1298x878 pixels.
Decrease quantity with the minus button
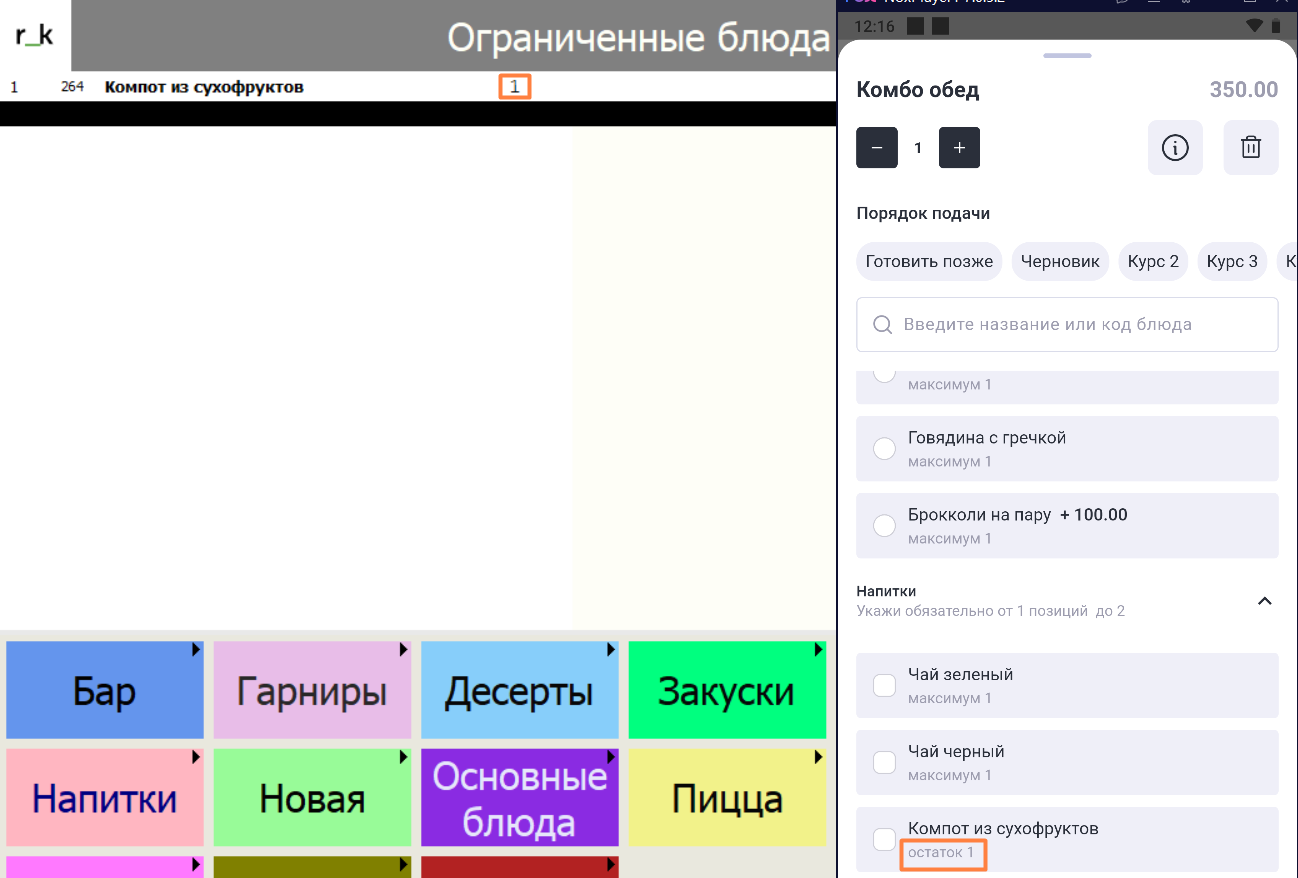click(x=877, y=148)
